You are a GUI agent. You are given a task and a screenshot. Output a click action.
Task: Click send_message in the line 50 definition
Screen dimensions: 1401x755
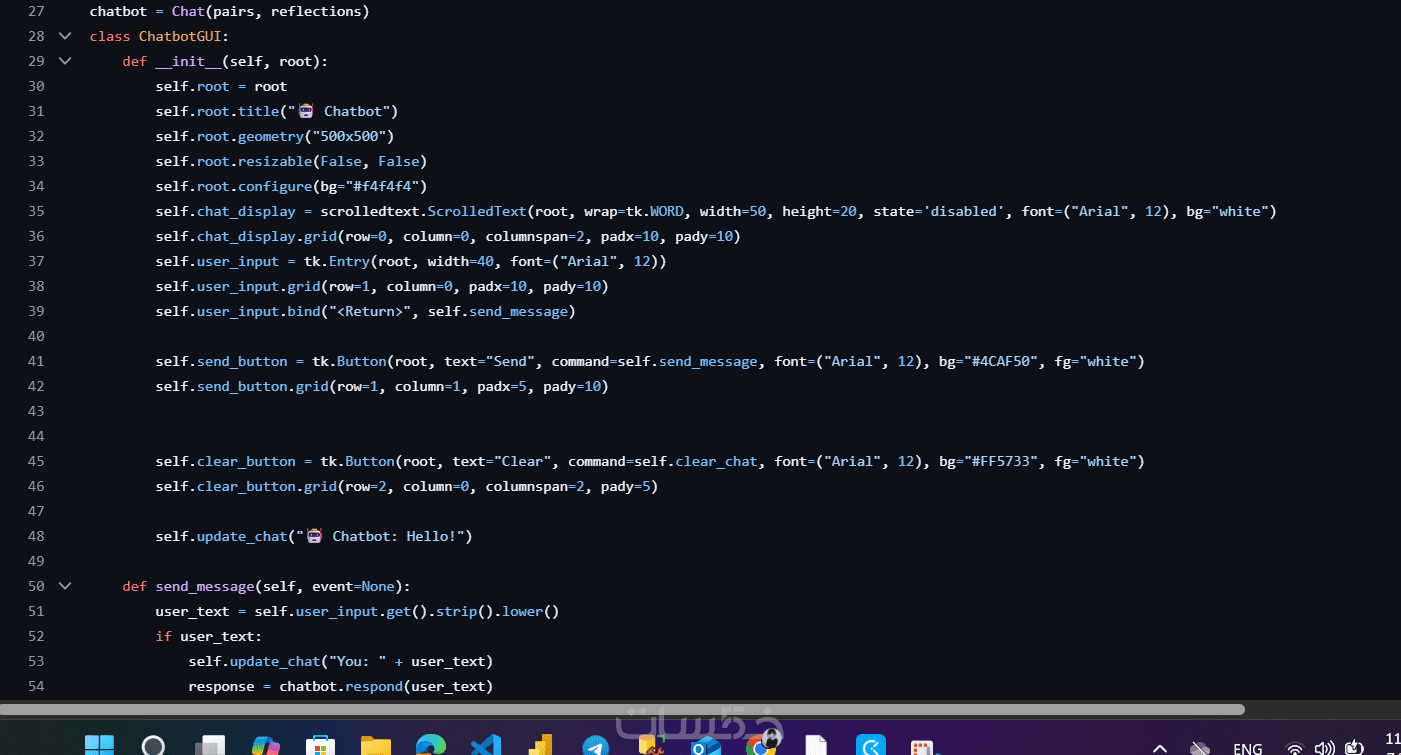click(x=205, y=586)
